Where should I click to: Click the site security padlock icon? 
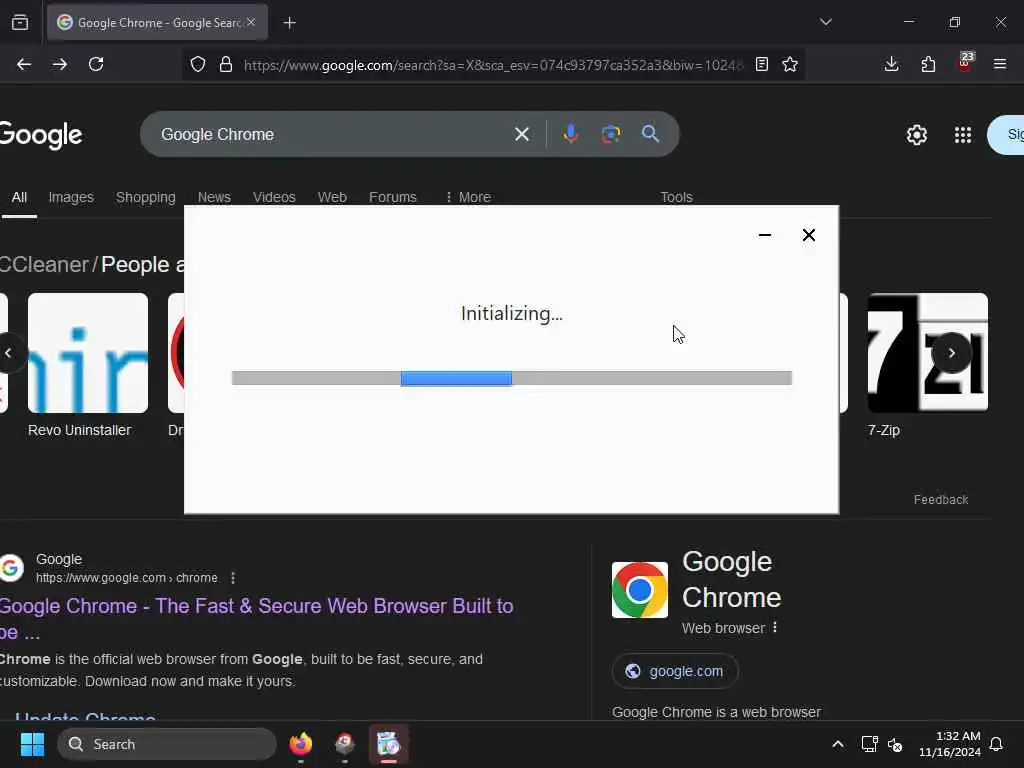[x=226, y=64]
